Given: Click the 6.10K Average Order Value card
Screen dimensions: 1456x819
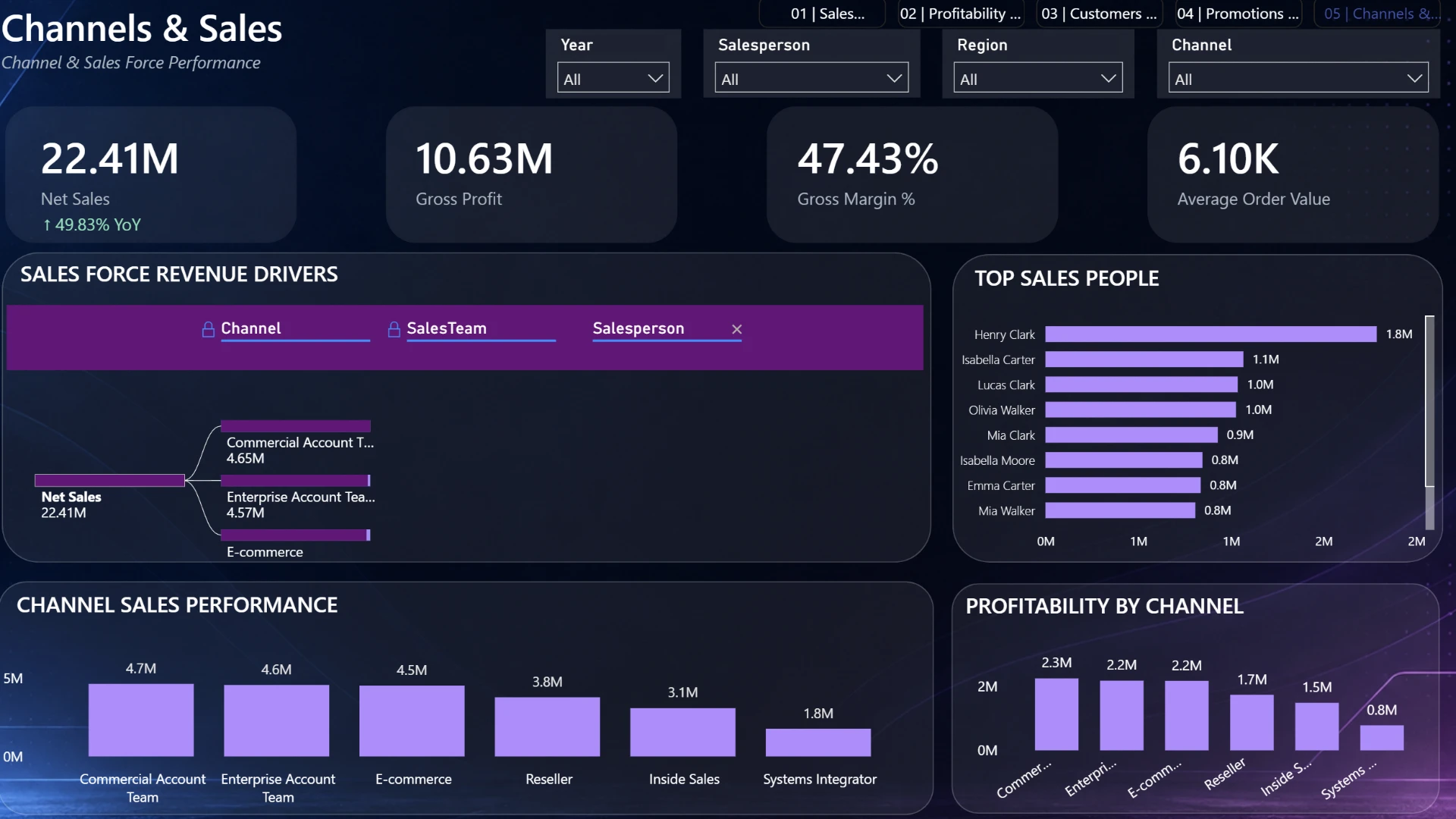Looking at the screenshot, I should (x=1293, y=174).
